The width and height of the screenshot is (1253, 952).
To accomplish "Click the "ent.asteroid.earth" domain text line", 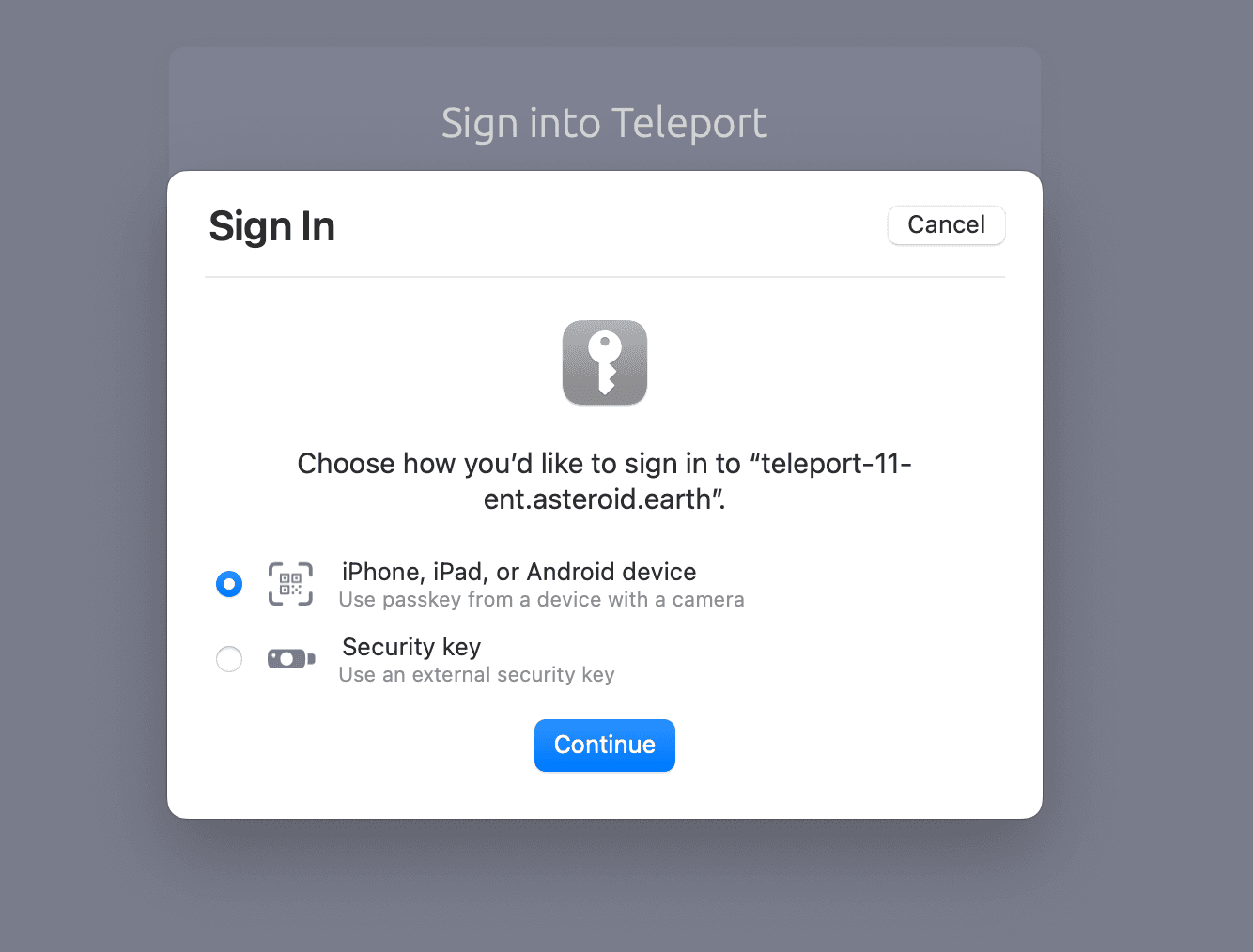I will click(x=605, y=499).
